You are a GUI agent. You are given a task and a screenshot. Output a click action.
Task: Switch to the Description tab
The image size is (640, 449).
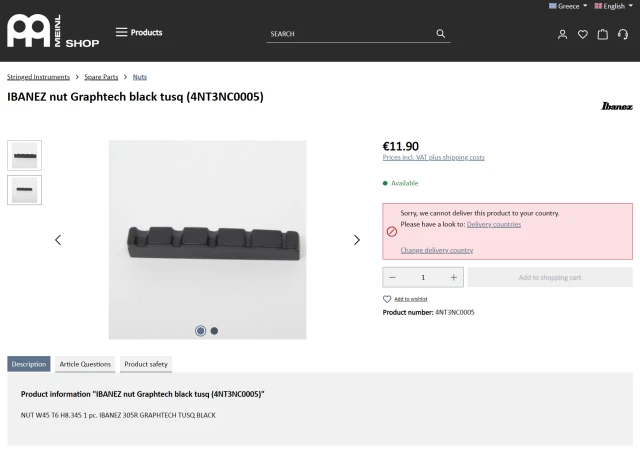tap(29, 364)
